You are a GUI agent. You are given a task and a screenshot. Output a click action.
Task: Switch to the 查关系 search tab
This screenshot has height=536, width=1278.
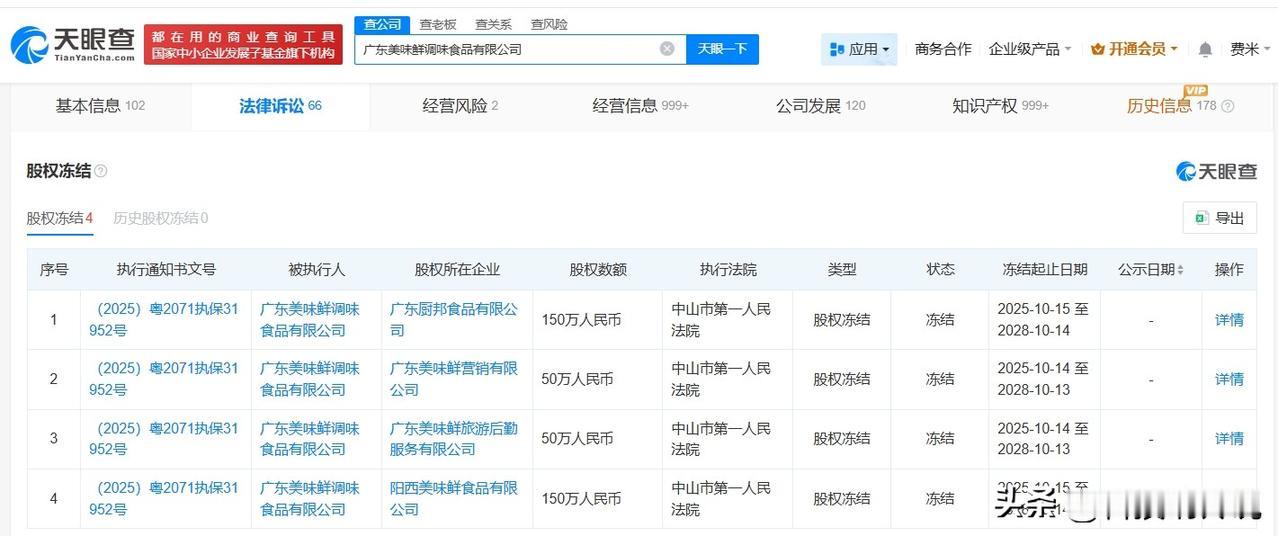493,24
